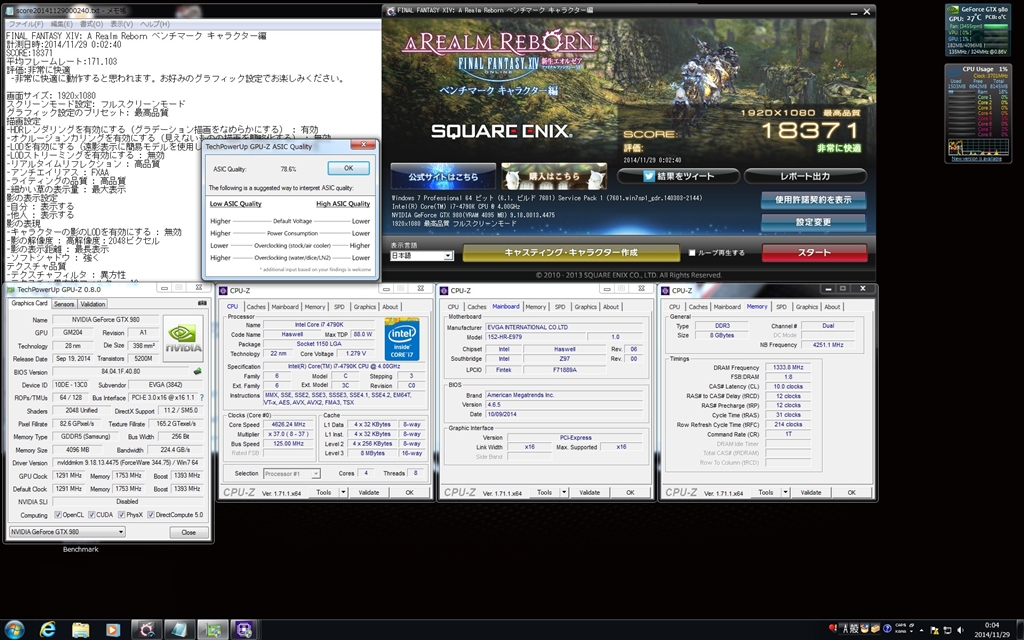
Task: Show hidden tray icons arrow
Action: point(922,630)
